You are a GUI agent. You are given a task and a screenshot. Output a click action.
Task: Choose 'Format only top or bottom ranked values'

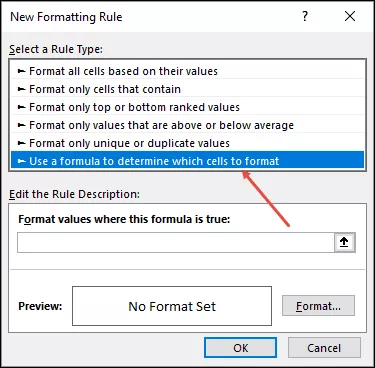pyautogui.click(x=187, y=107)
